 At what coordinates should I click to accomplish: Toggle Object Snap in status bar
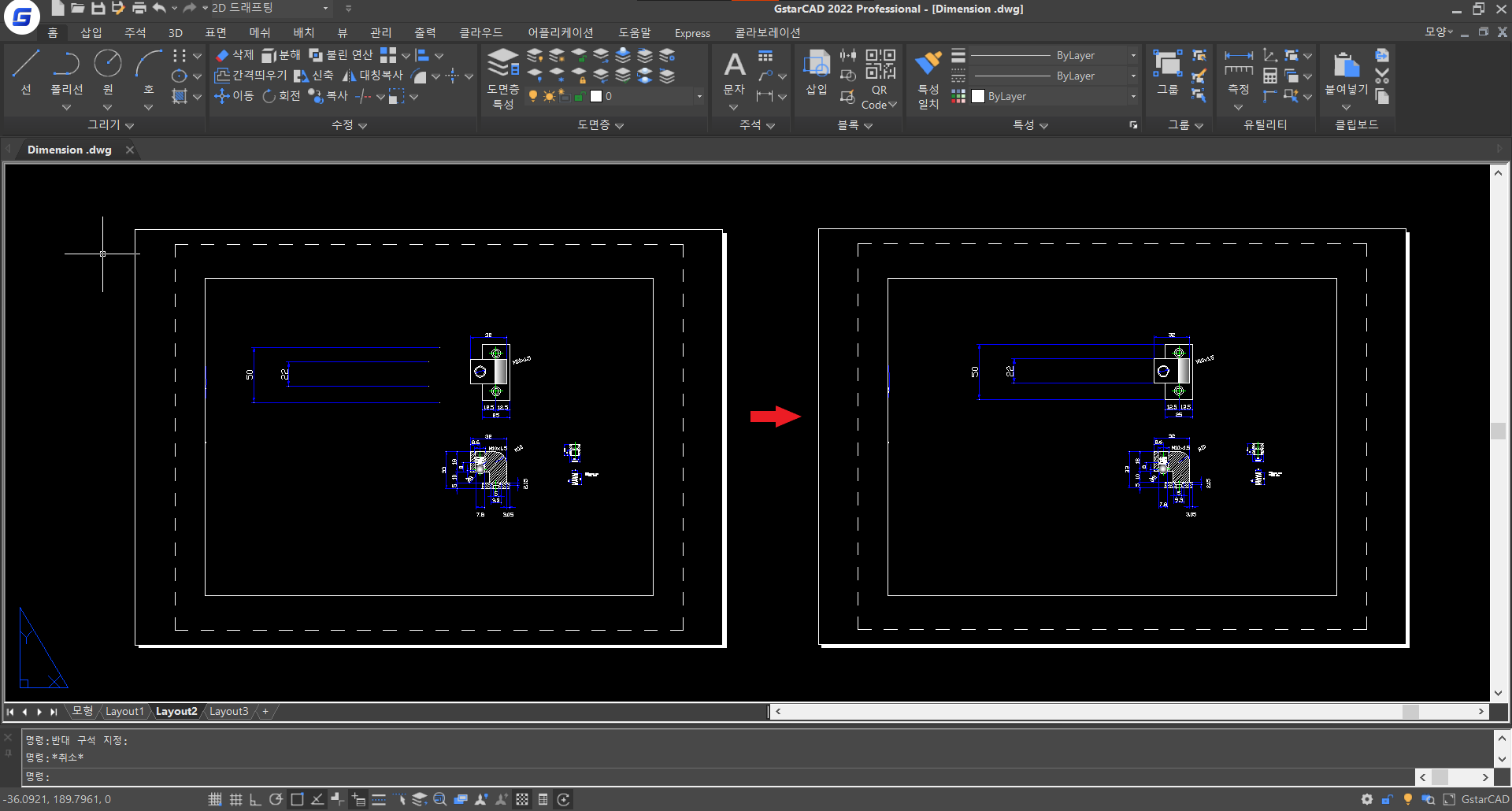(297, 799)
